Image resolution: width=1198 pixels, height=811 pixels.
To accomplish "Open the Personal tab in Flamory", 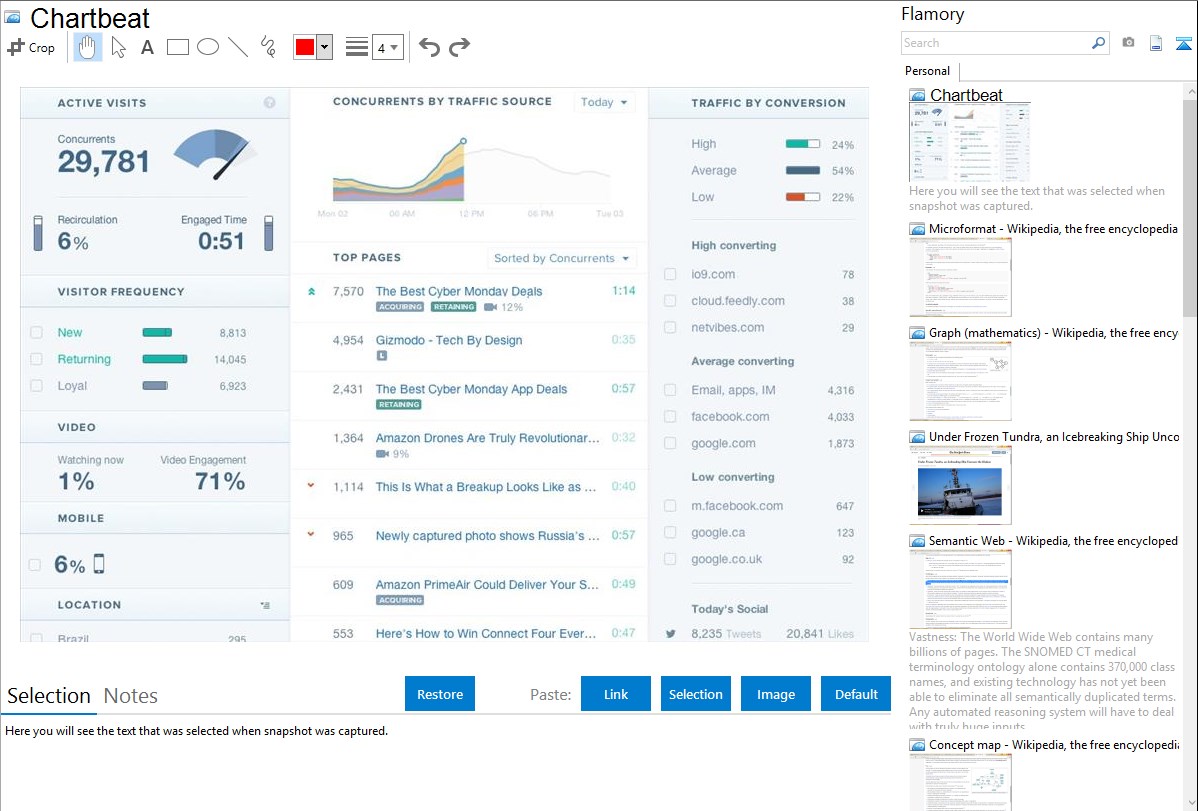I will pyautogui.click(x=928, y=71).
